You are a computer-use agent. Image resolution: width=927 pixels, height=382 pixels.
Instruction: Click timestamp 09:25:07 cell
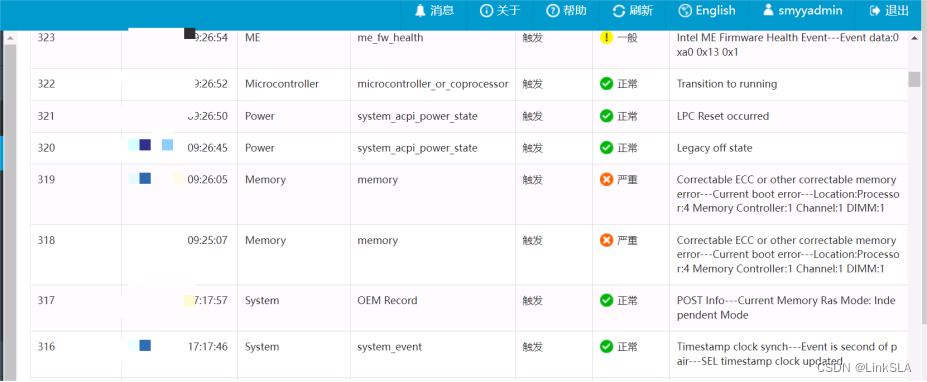[208, 240]
